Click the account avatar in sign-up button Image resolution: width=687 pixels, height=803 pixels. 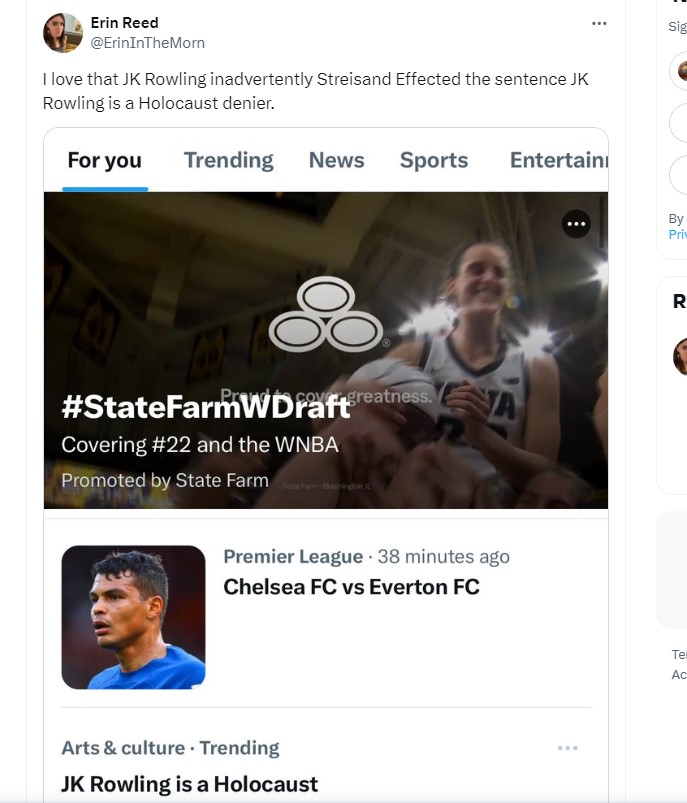[681, 71]
